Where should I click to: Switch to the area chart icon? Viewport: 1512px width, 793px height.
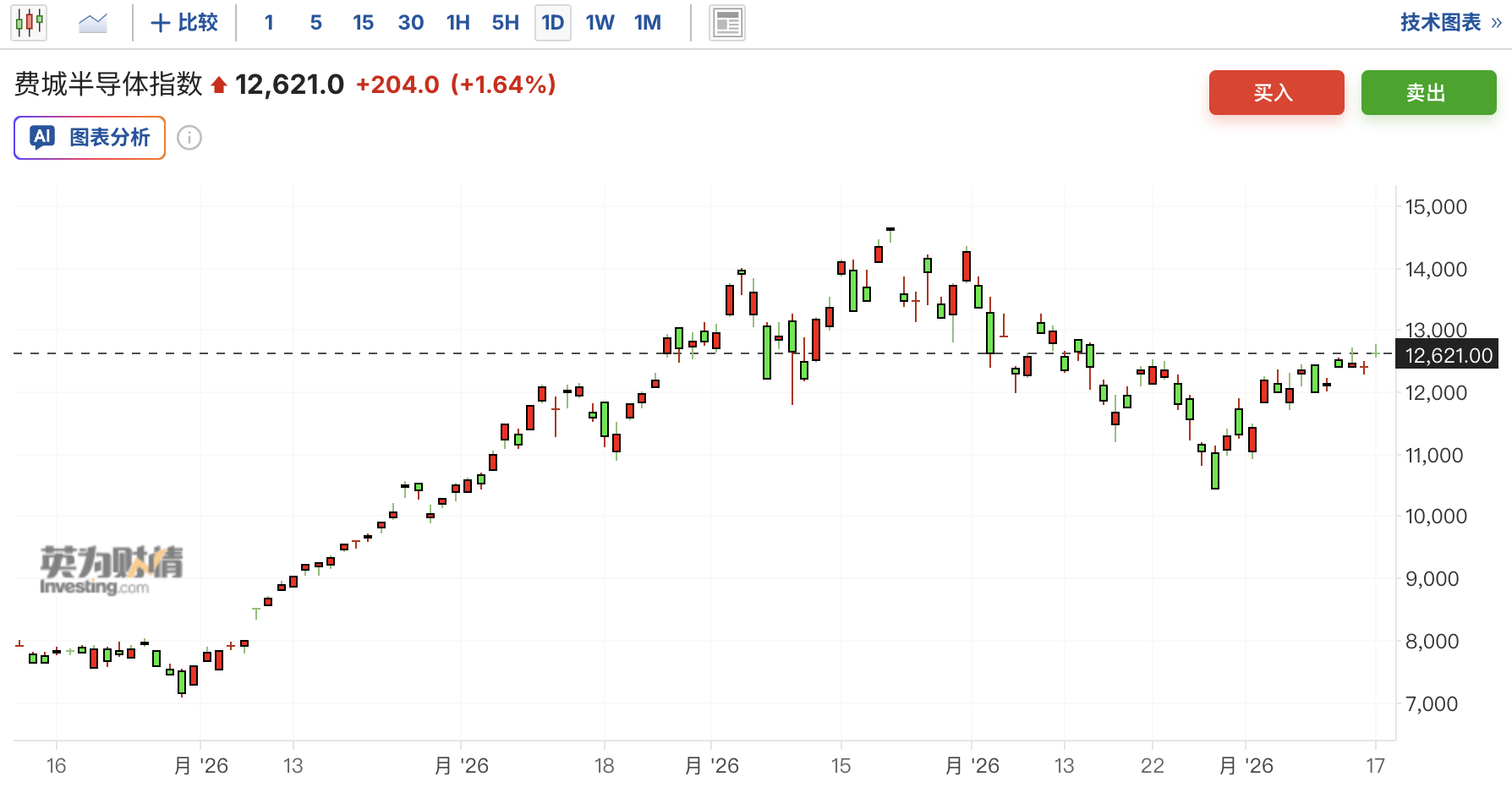pos(93,23)
